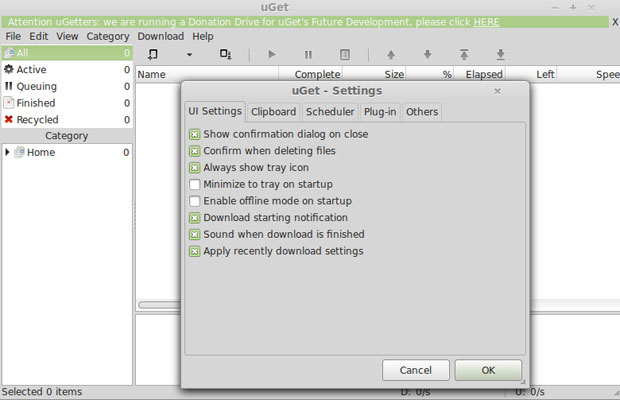Click the Size column header

pos(374,74)
